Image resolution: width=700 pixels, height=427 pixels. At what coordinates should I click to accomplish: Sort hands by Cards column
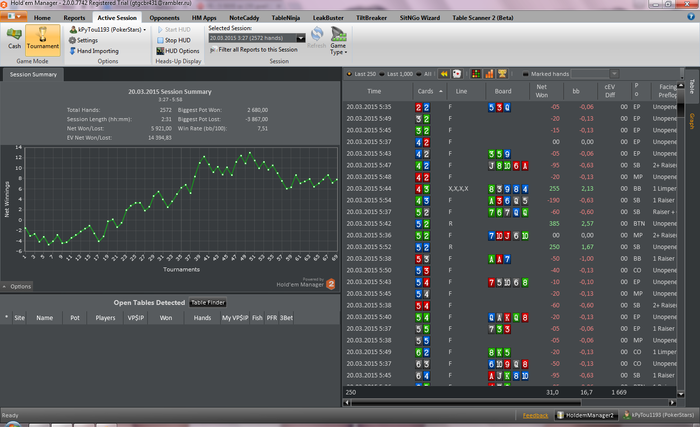[x=429, y=91]
